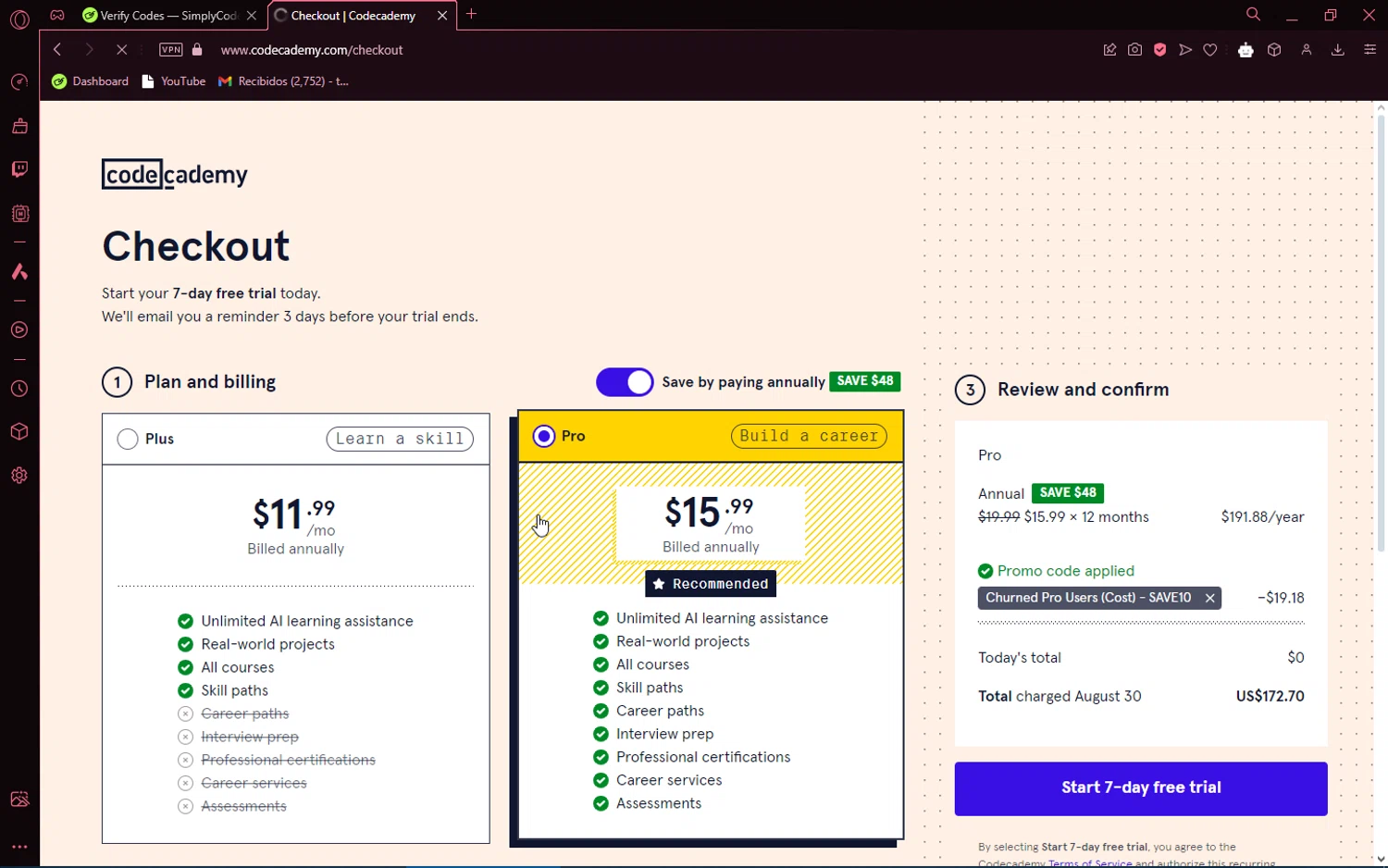The height and width of the screenshot is (868, 1388).
Task: Click Review and confirm heading
Action: [x=1083, y=390]
